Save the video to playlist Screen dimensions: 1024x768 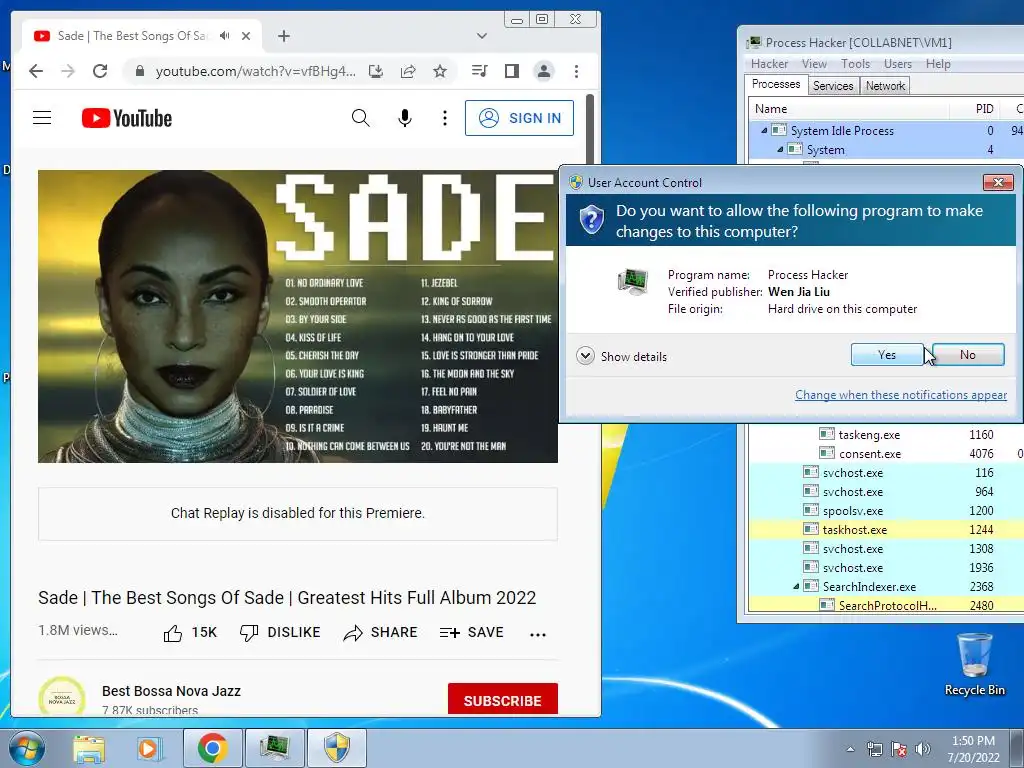click(472, 633)
